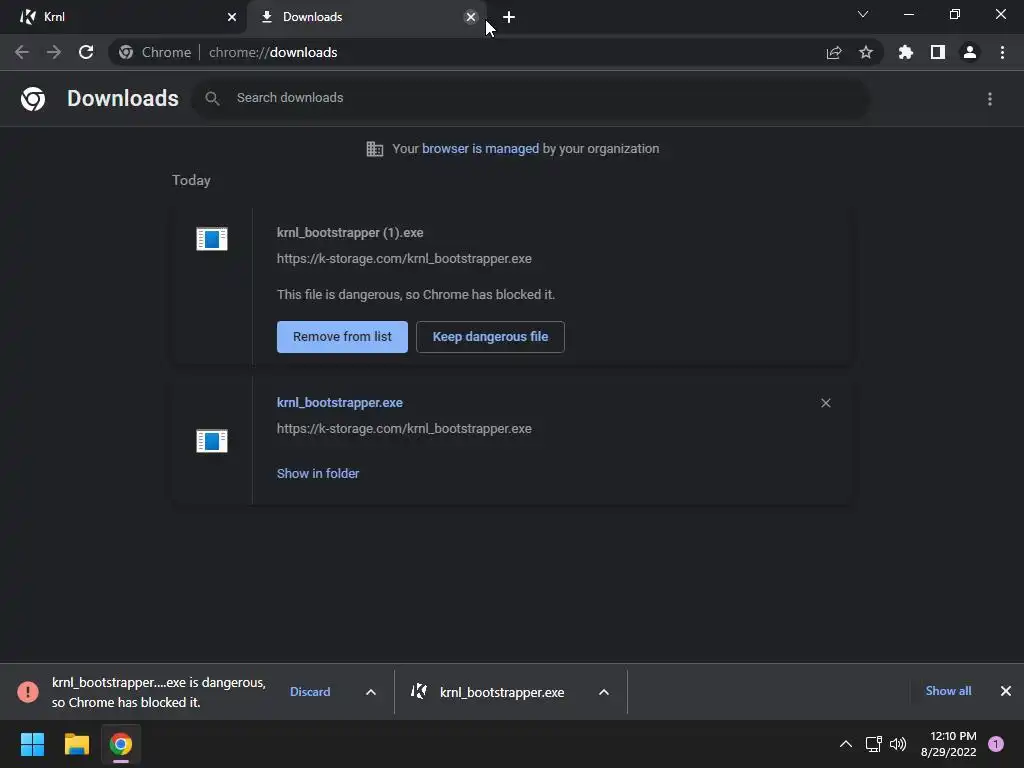Image resolution: width=1024 pixels, height=768 pixels.
Task: Click Show all downloads link
Action: pyautogui.click(x=948, y=691)
